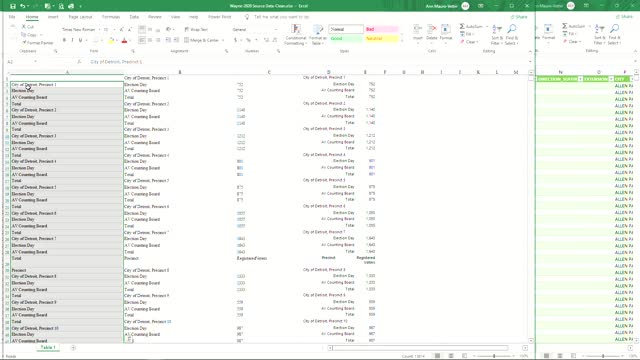Image resolution: width=640 pixels, height=360 pixels.
Task: Toggle italic formatting
Action: tap(72, 40)
